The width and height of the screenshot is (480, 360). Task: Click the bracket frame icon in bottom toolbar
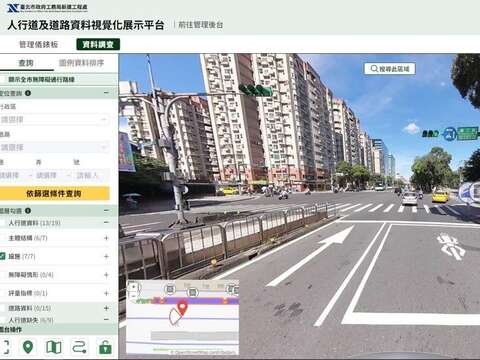[x=5, y=347]
